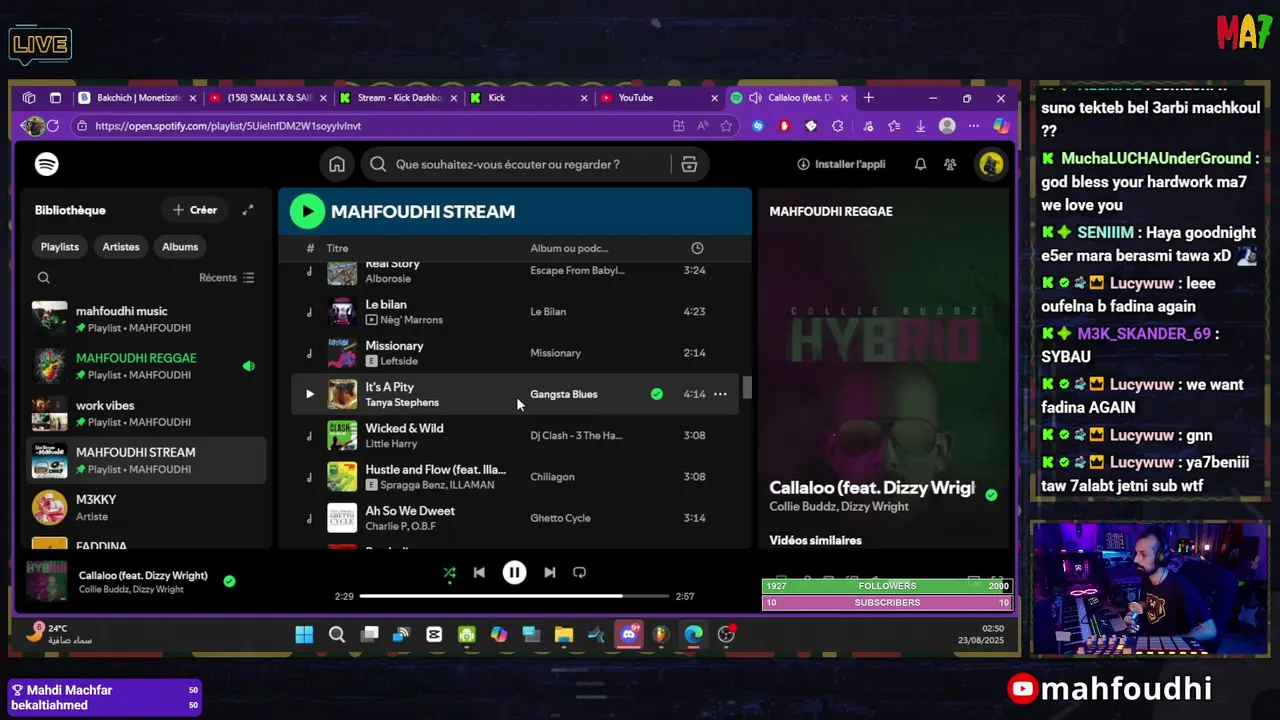
Task: Open the Windows Start menu
Action: [x=304, y=635]
